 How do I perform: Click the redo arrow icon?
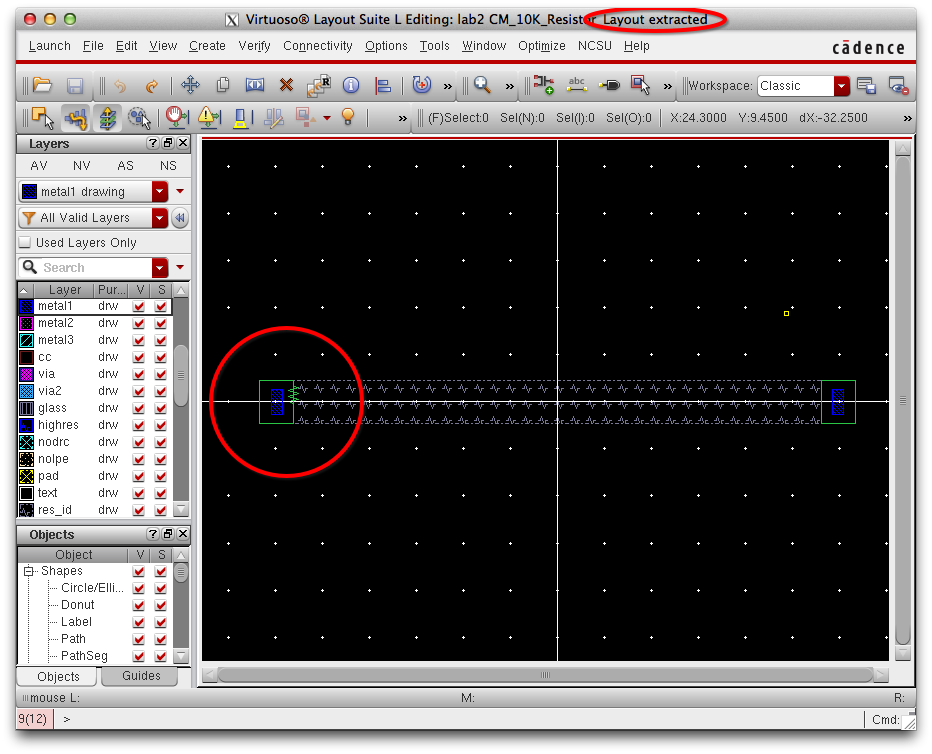click(x=152, y=86)
